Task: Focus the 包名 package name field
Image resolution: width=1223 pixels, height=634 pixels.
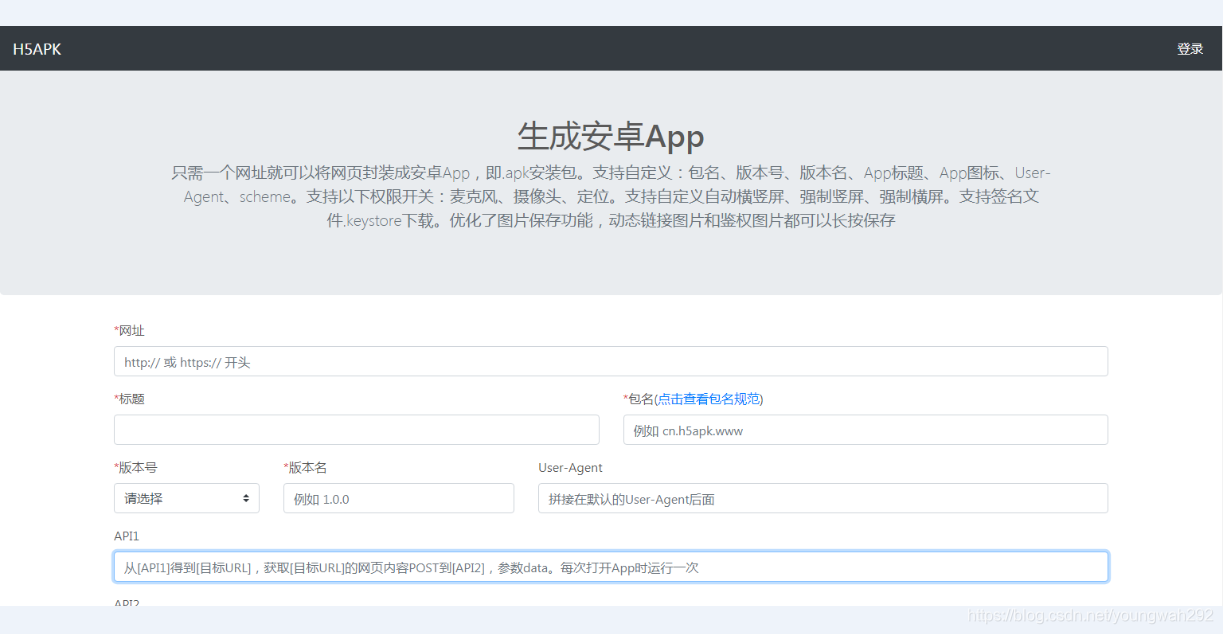Action: click(x=866, y=430)
